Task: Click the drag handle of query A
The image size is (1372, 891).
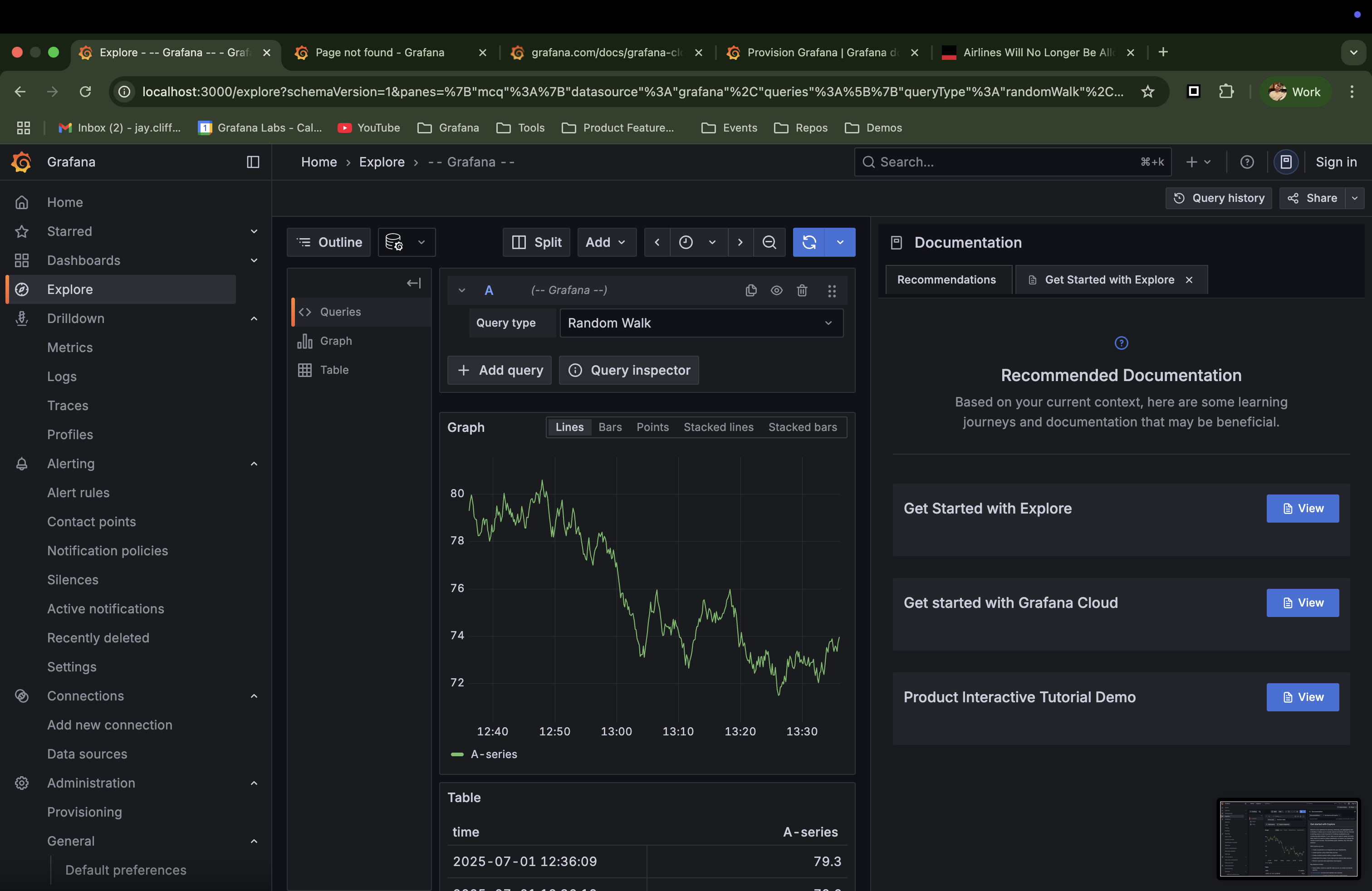Action: [x=831, y=290]
